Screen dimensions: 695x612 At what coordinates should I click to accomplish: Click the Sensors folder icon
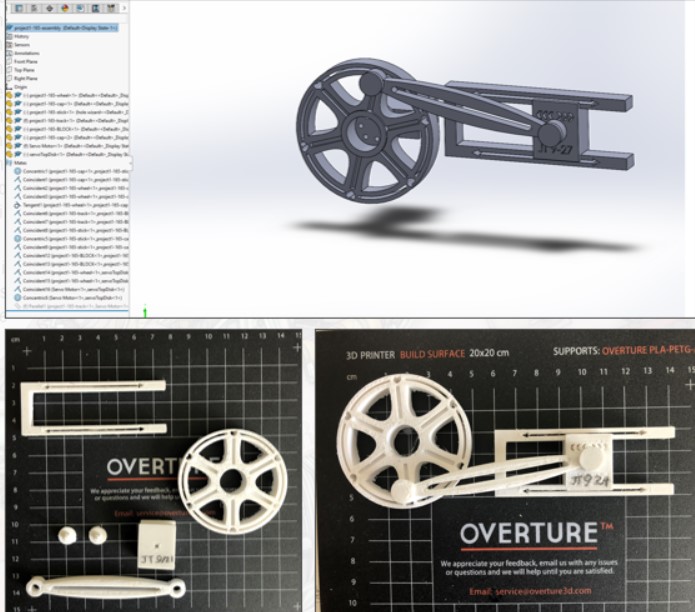[x=10, y=45]
